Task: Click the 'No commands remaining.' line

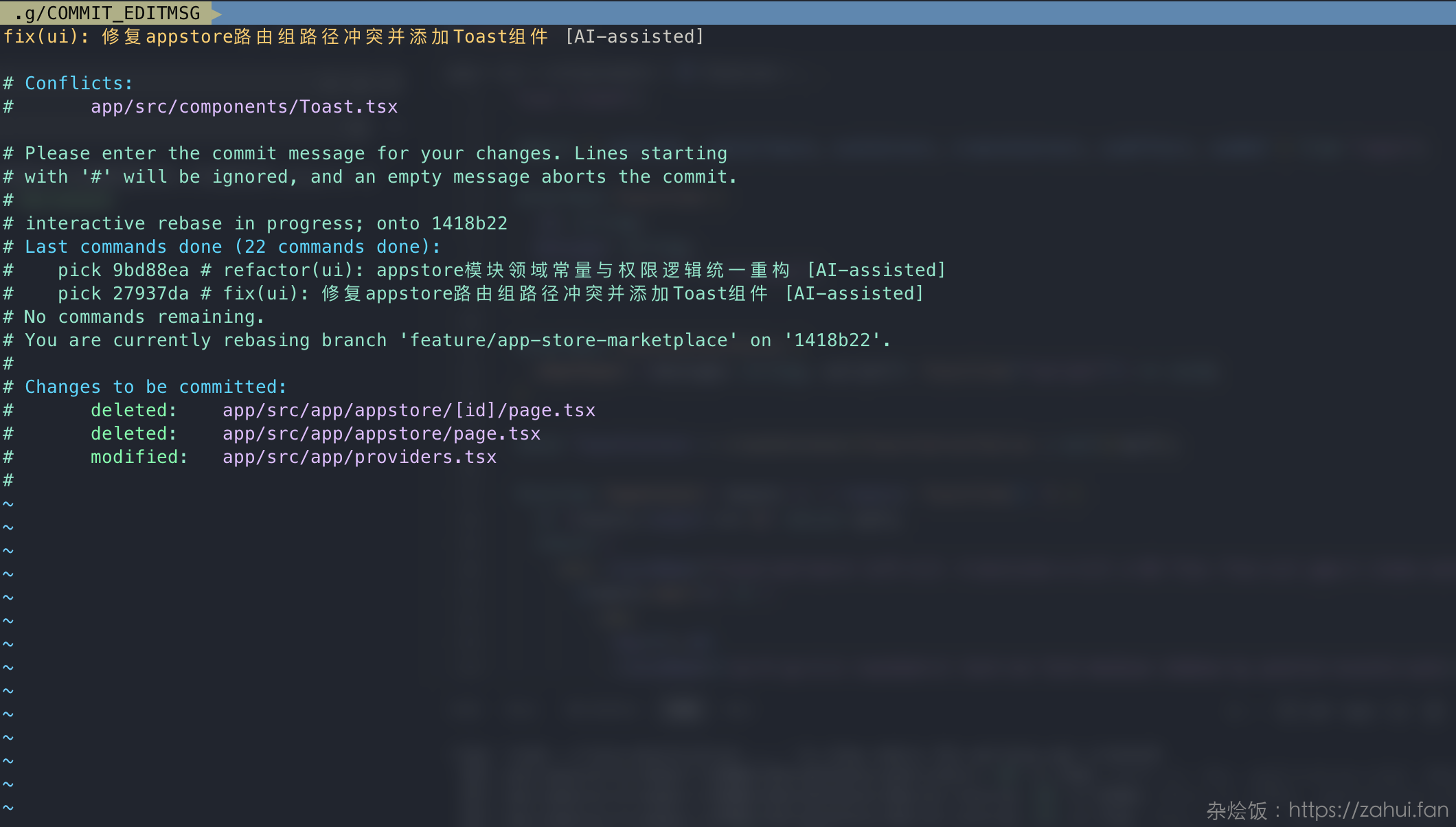Action: [134, 317]
